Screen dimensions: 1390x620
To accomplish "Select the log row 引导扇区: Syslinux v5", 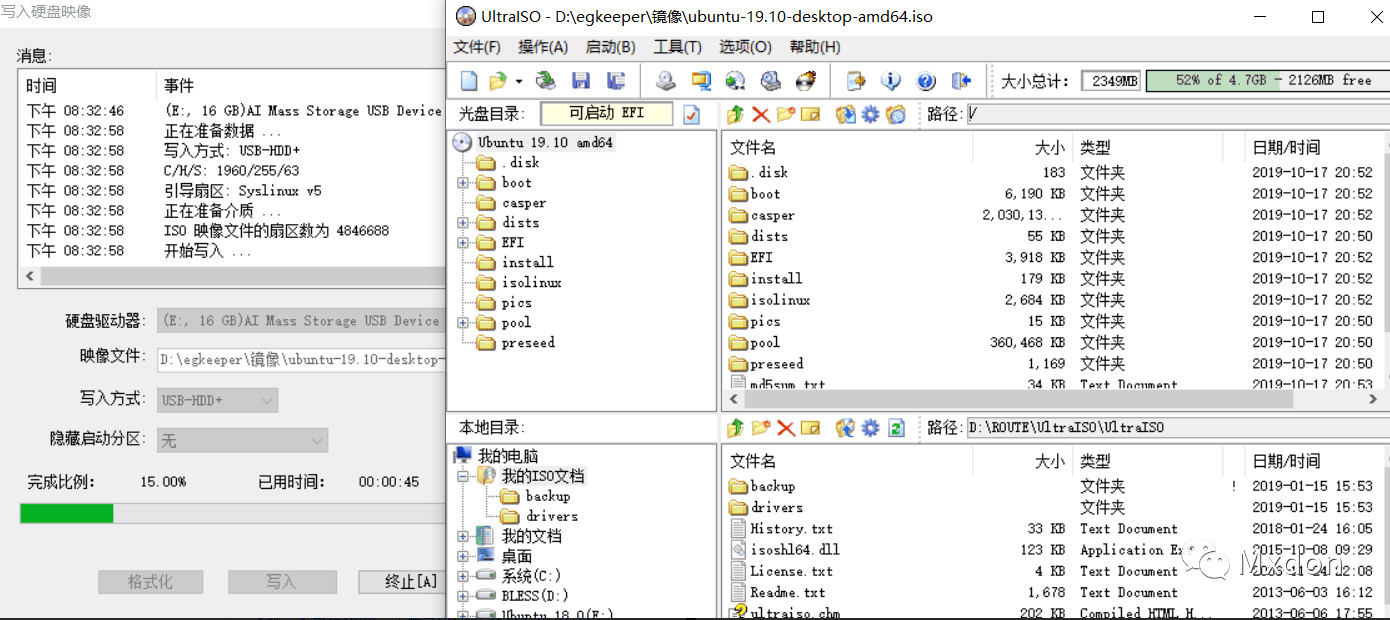I will 243,191.
